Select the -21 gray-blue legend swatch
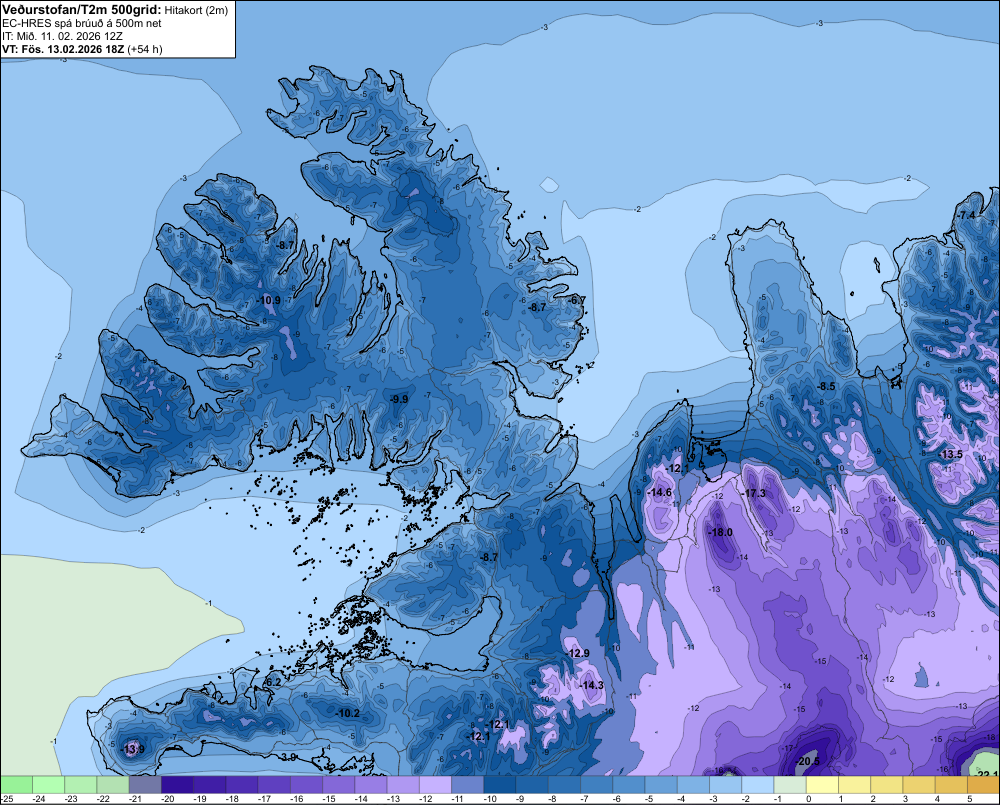This screenshot has height=805, width=1000. point(145,785)
